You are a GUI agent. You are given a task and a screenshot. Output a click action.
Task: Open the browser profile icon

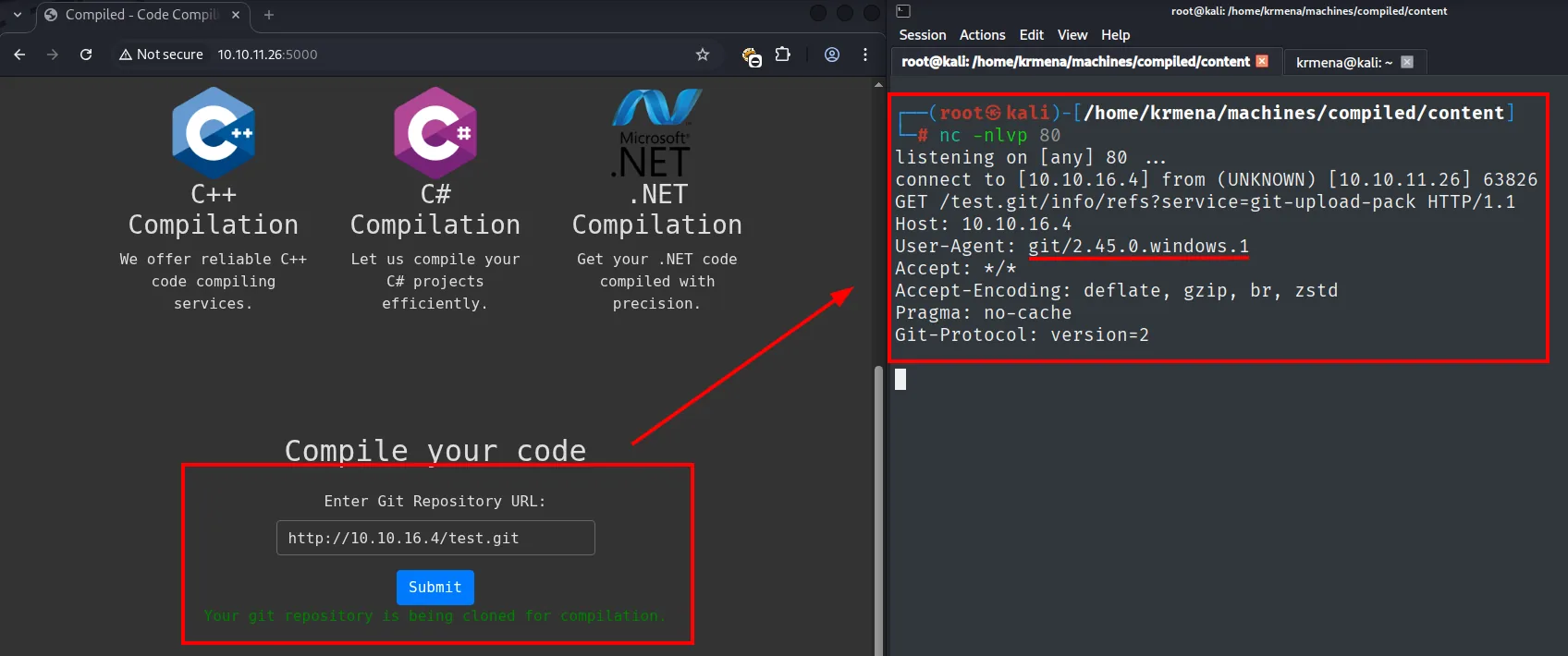(832, 55)
